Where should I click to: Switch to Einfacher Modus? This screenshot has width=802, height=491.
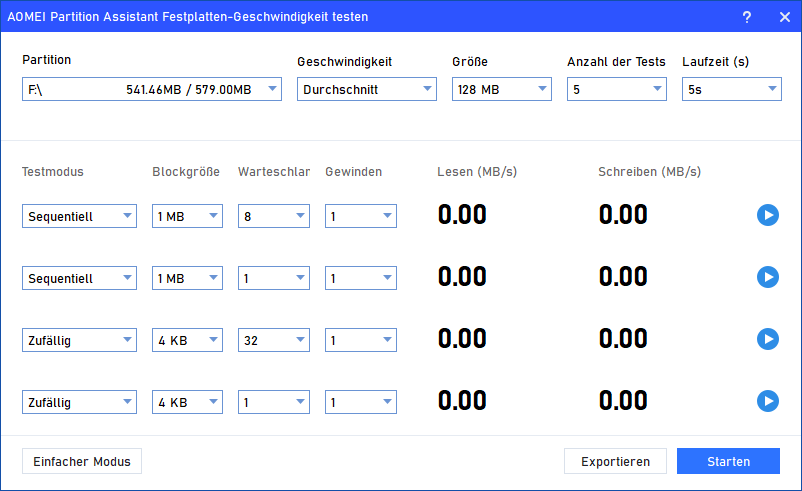(x=82, y=461)
